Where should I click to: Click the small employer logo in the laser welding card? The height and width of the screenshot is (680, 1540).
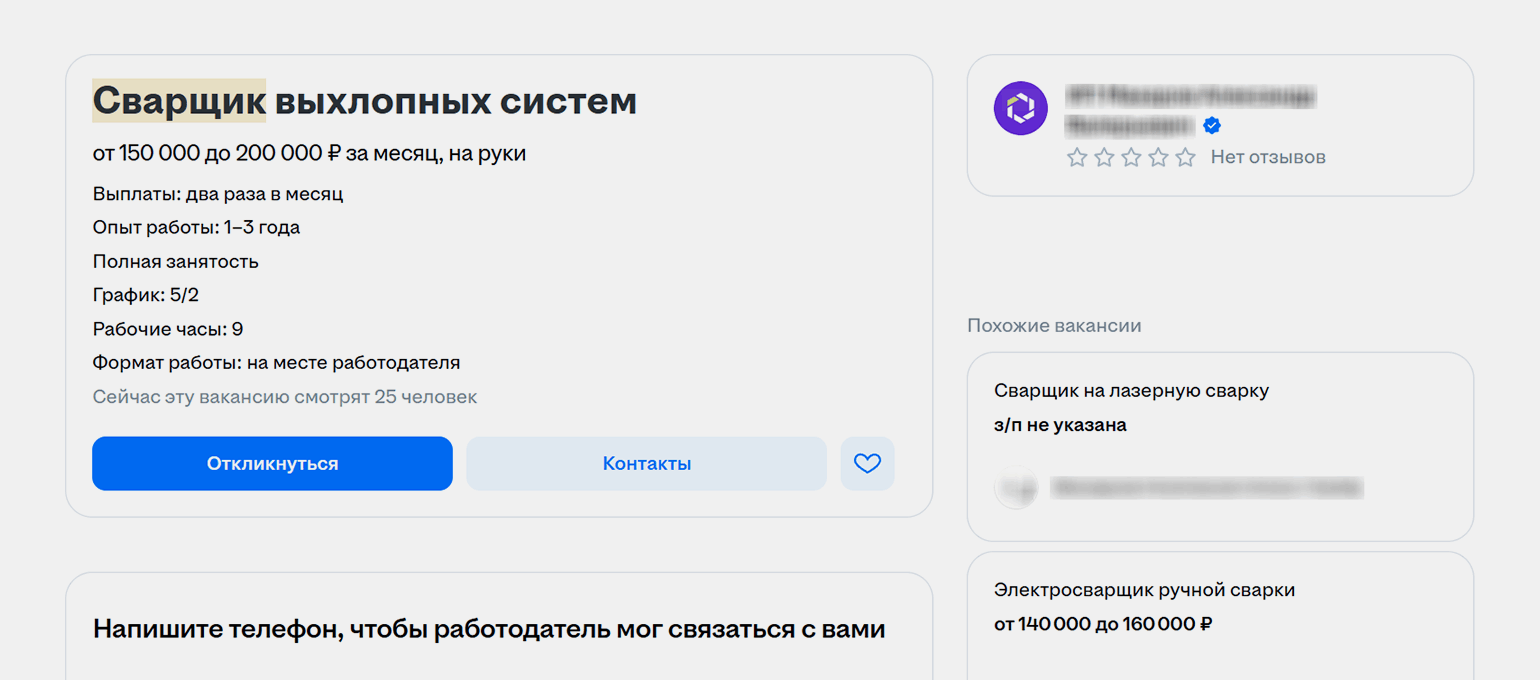pyautogui.click(x=1015, y=488)
